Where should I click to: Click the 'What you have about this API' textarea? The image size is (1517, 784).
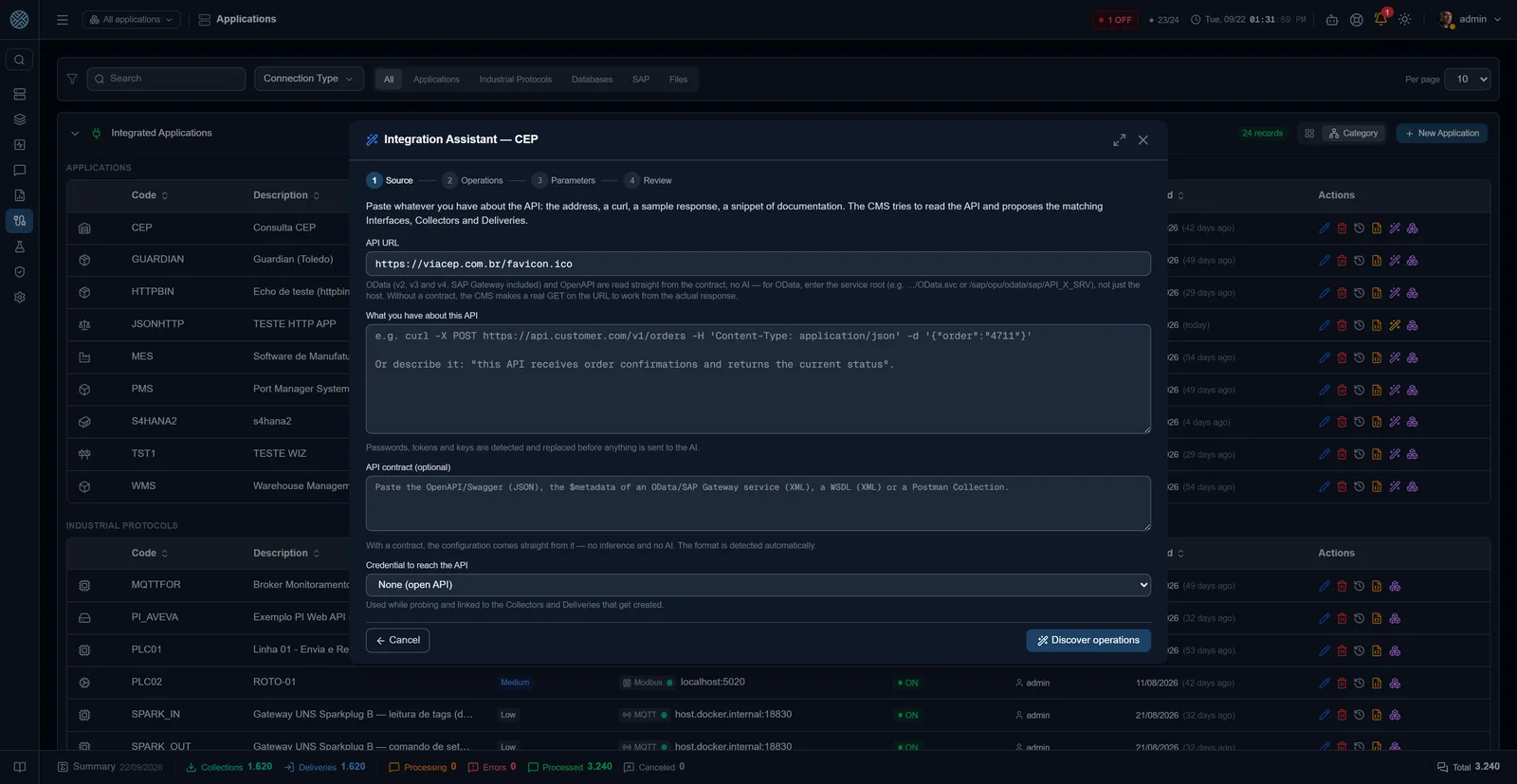(x=758, y=379)
